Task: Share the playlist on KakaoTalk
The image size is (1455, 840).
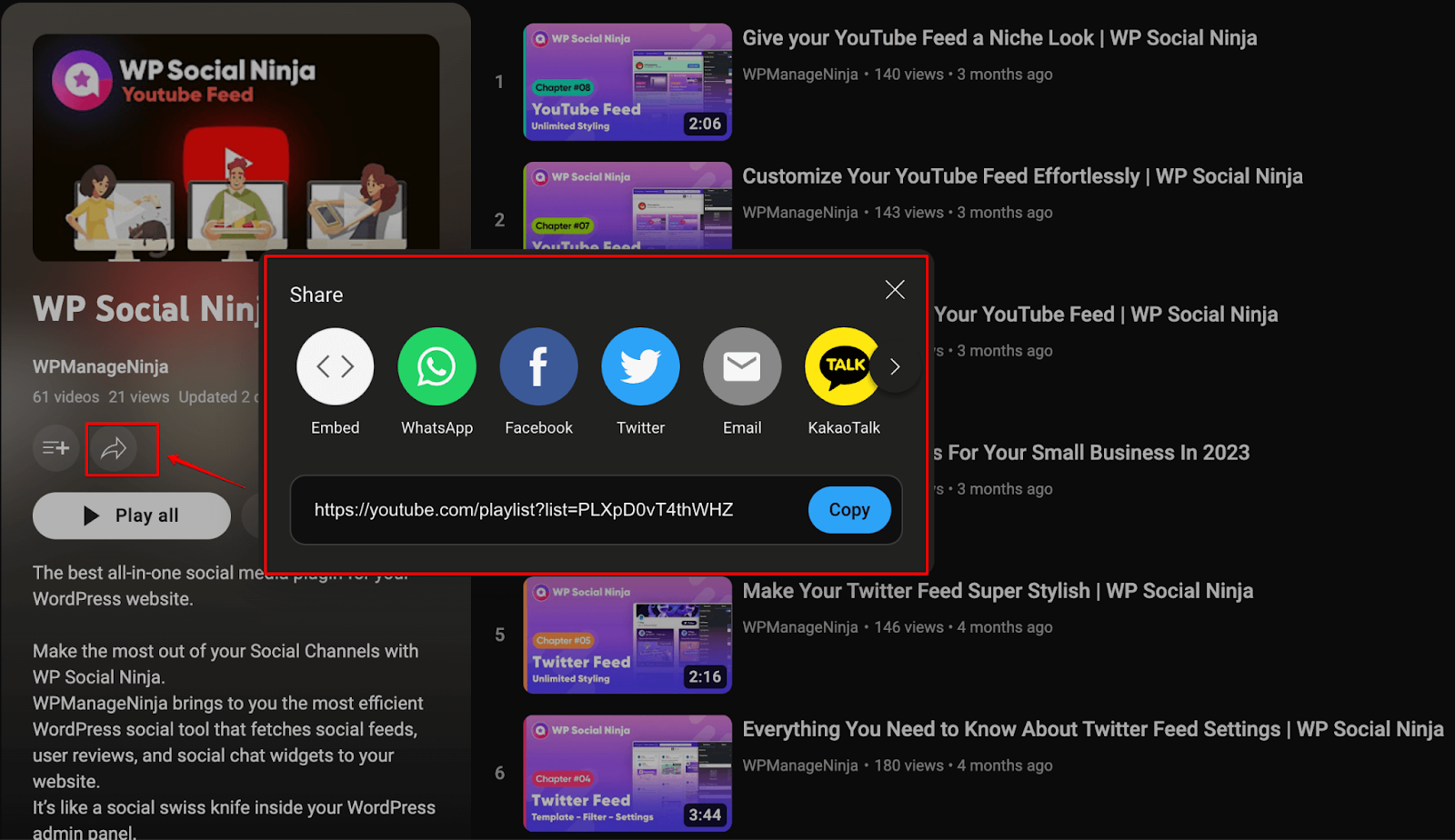Action: click(842, 366)
